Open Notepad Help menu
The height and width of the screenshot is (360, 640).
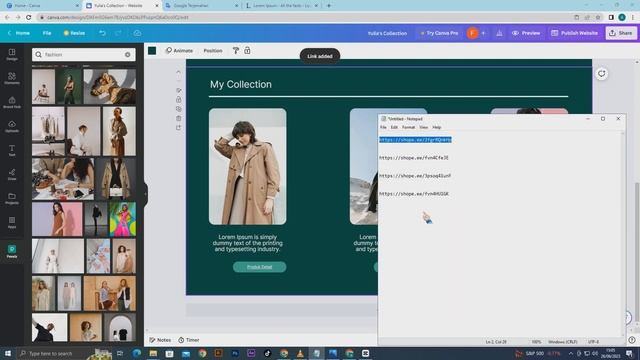(437, 127)
